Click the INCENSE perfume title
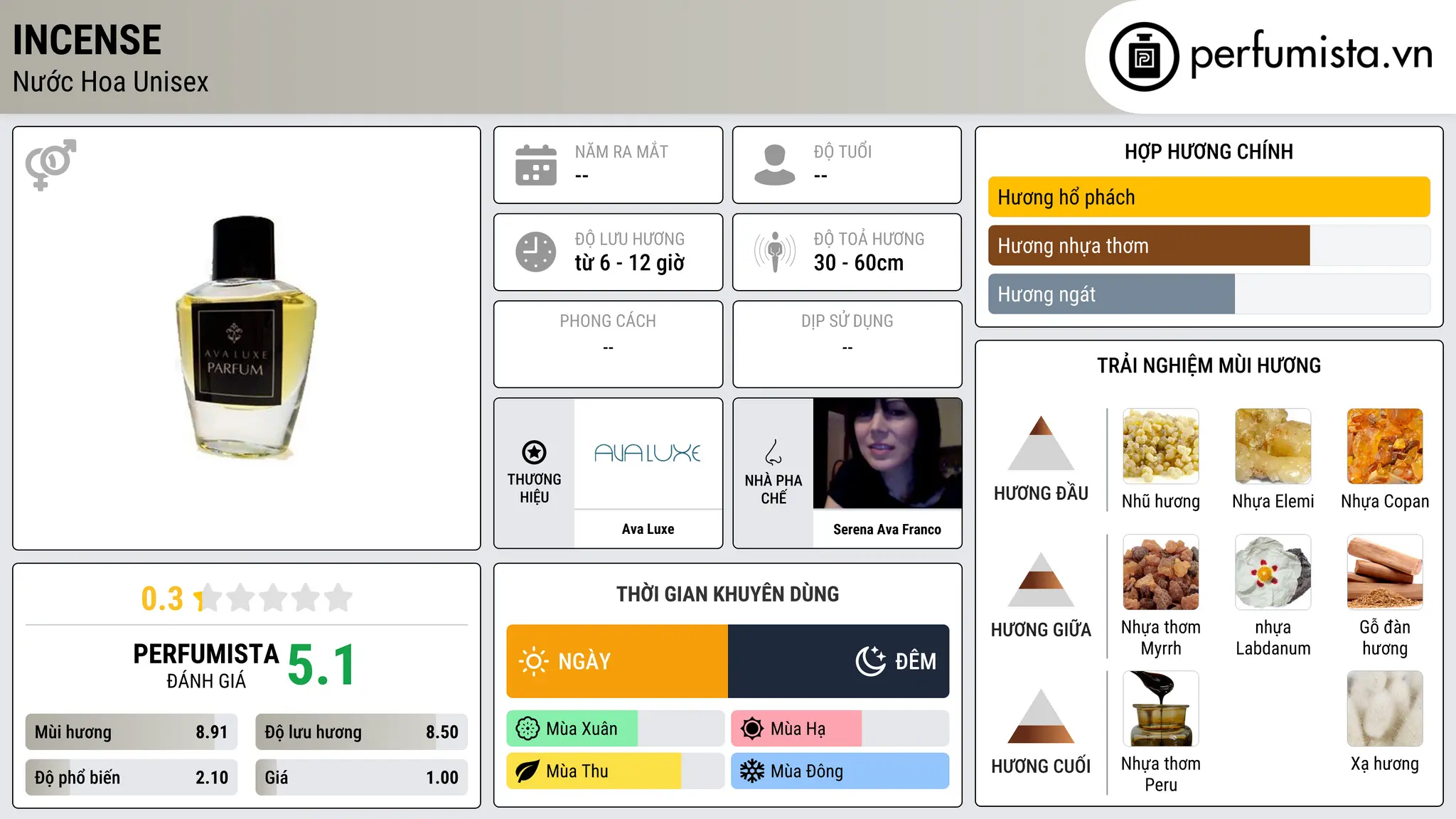The image size is (1456, 819). (87, 40)
